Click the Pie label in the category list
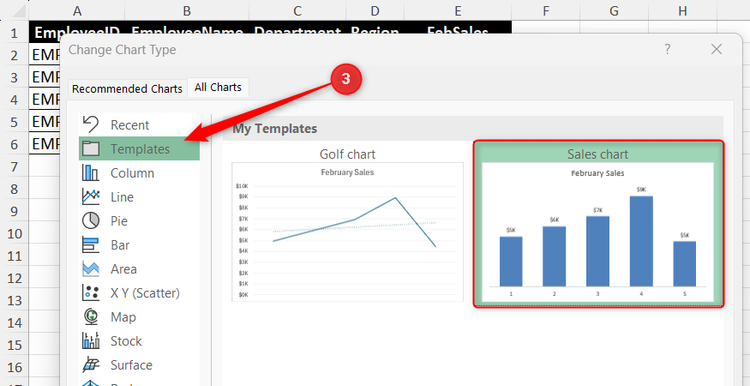The image size is (750, 386). [119, 221]
